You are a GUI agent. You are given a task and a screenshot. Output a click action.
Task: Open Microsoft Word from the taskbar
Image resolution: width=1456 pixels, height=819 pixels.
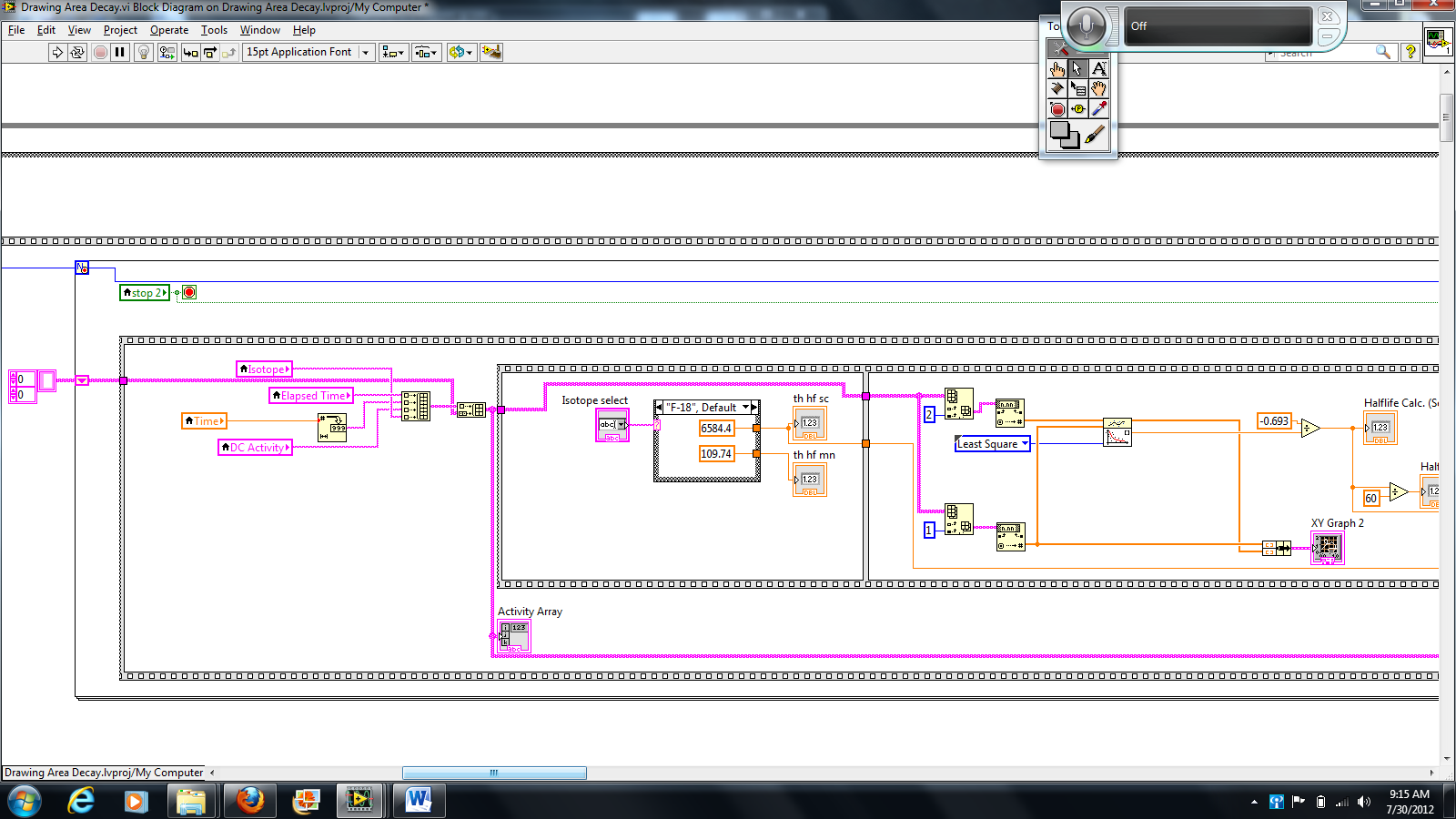tap(419, 801)
